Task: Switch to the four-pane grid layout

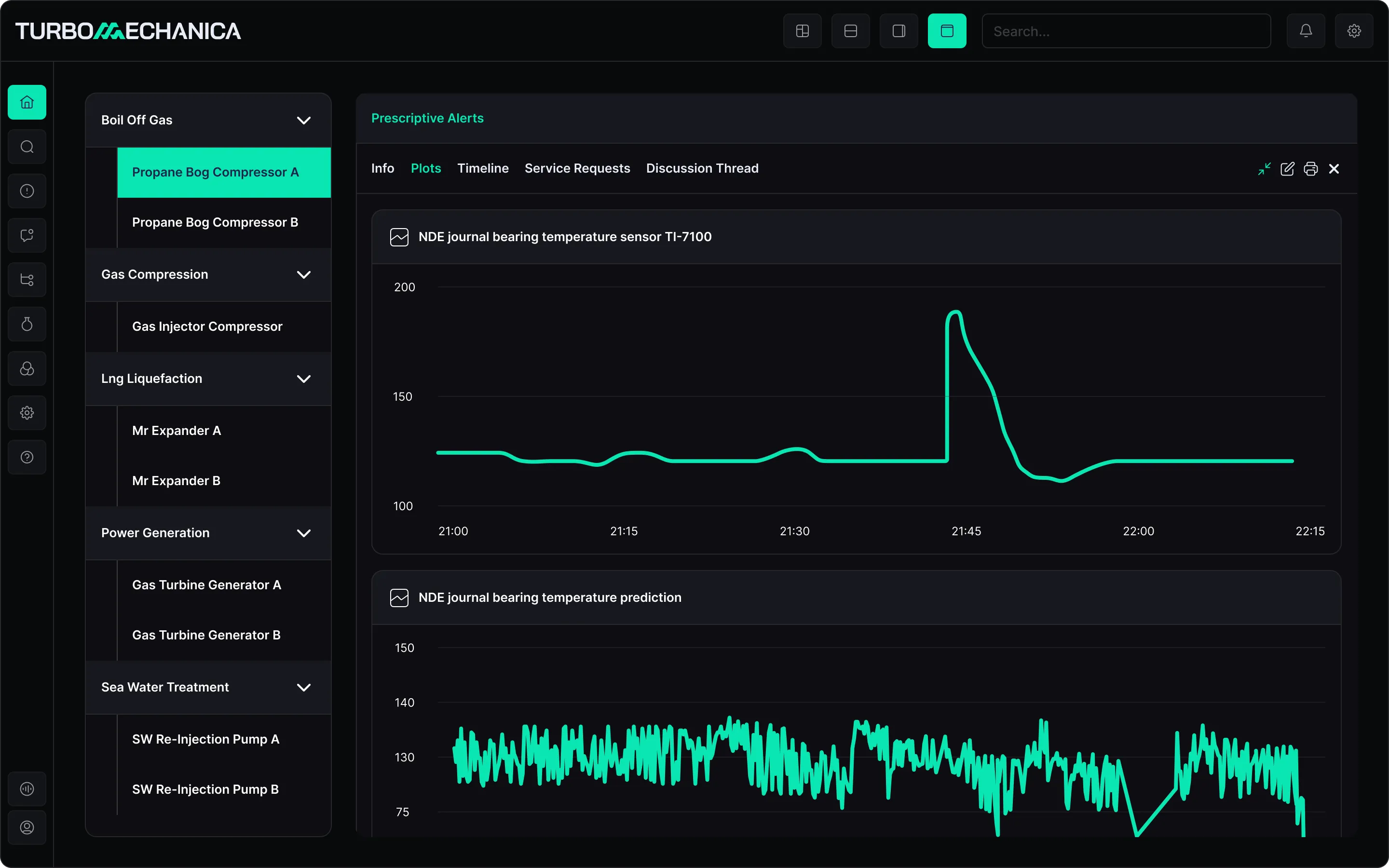Action: pos(803,31)
